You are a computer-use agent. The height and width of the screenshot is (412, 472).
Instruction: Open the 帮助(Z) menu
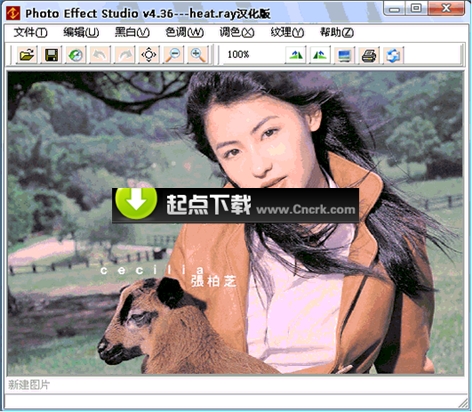(x=337, y=32)
